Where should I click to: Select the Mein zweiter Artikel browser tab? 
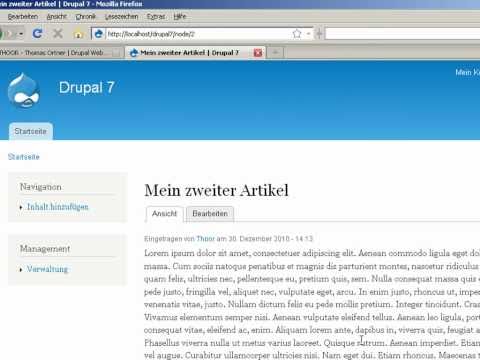coord(195,52)
